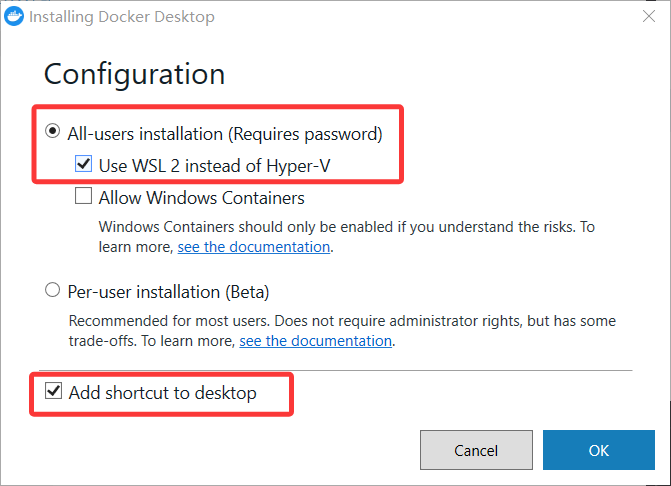Confirm configuration with the OK button
Screen dimensions: 671x486
(x=599, y=450)
